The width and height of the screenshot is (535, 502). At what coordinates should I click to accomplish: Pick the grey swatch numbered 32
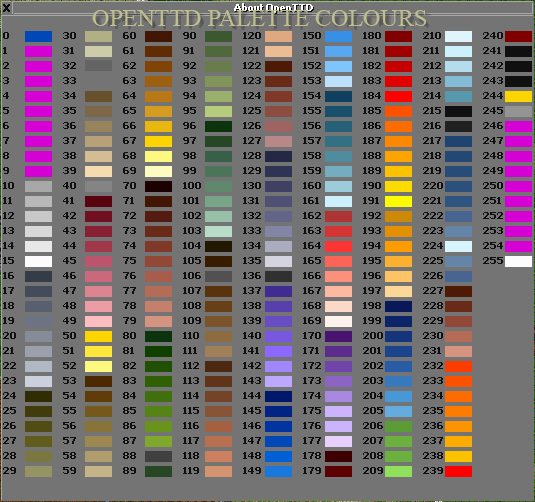[x=99, y=67]
